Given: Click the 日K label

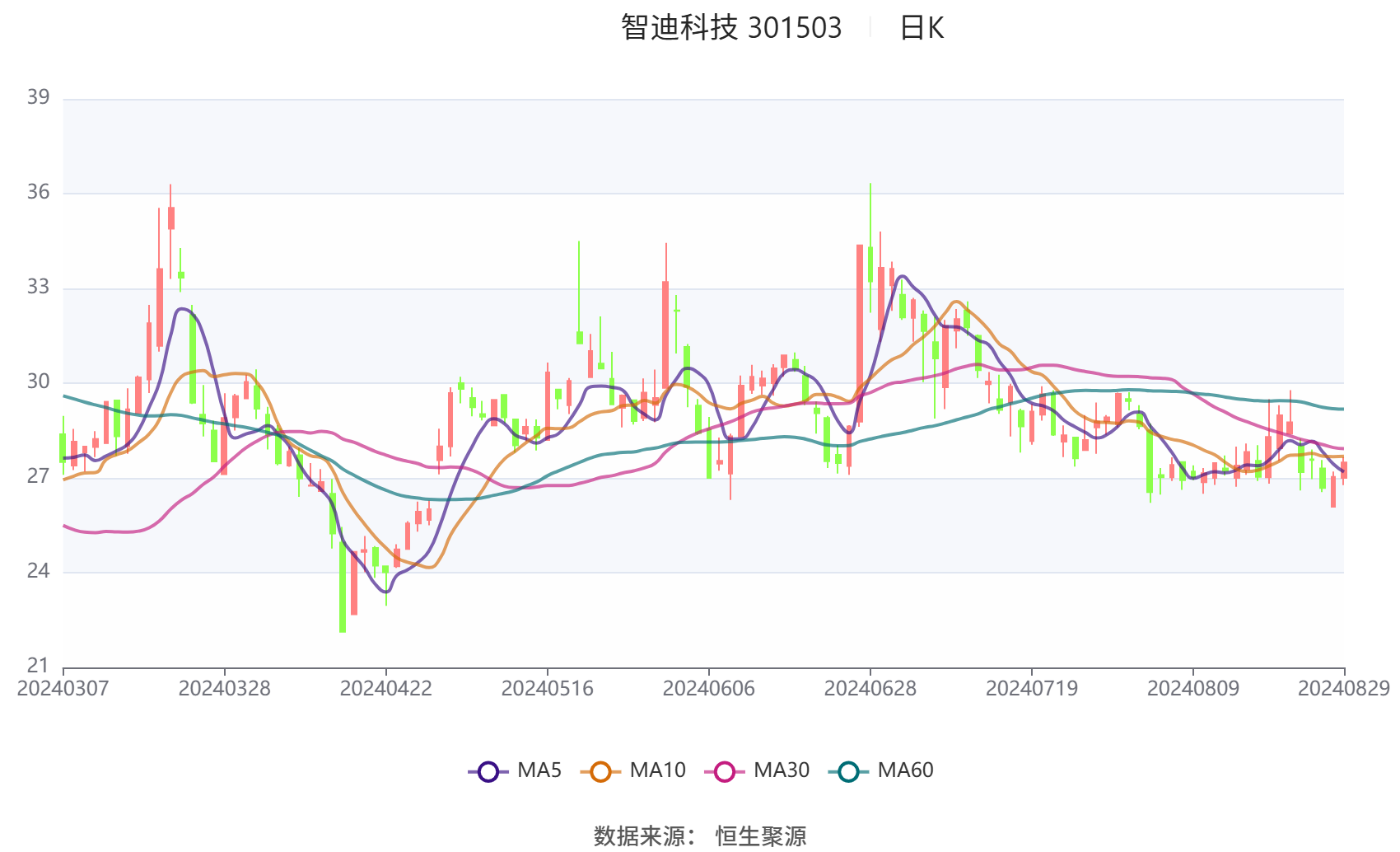Looking at the screenshot, I should pos(922,28).
